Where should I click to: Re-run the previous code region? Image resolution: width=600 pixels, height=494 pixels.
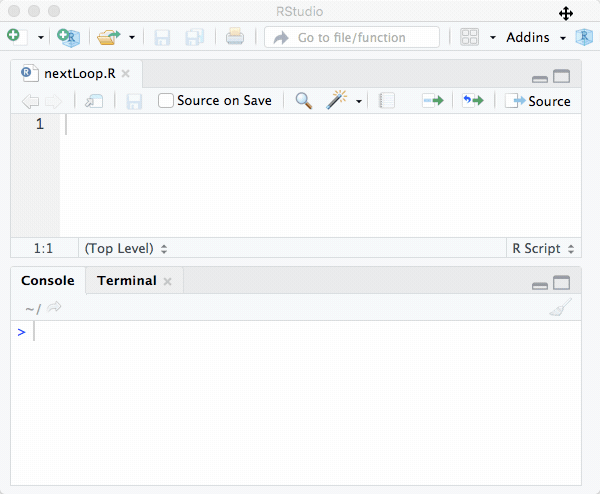click(x=473, y=101)
